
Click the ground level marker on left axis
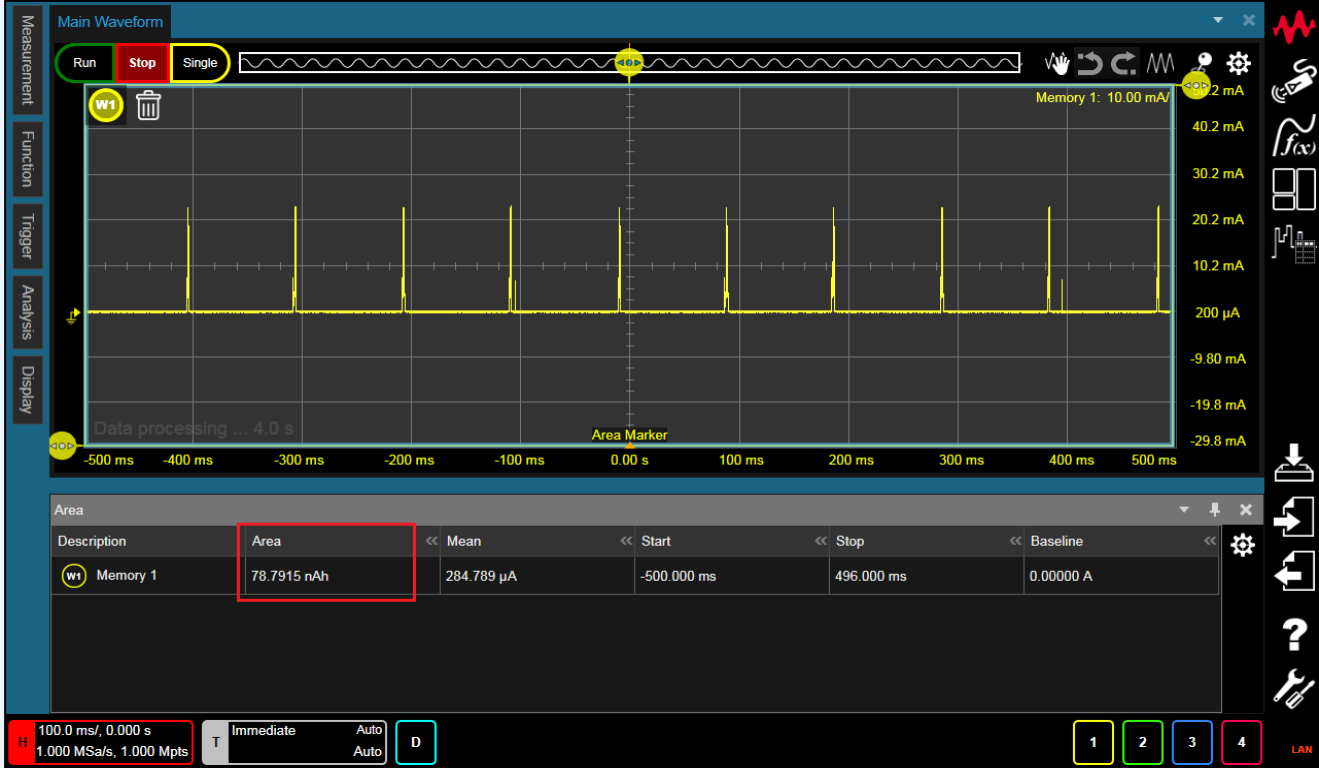tap(73, 316)
